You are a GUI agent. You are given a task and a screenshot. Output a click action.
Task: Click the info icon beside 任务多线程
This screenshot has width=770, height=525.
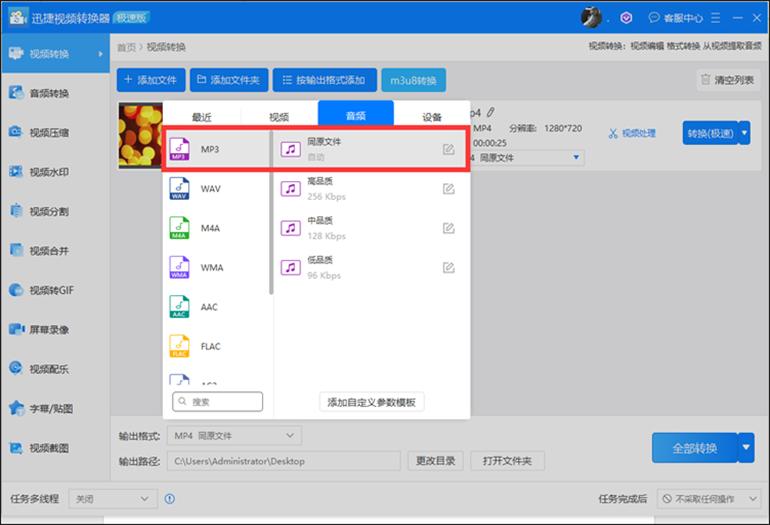[x=170, y=499]
